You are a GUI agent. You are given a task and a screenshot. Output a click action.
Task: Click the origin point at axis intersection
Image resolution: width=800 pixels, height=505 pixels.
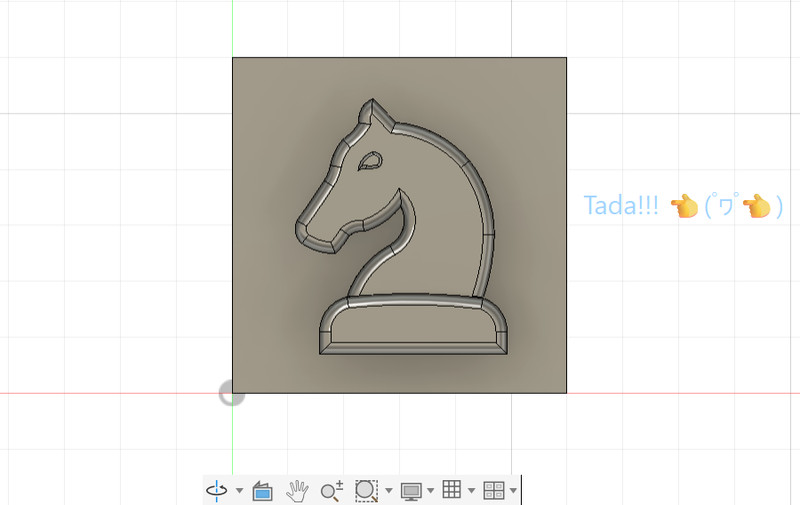coord(232,393)
